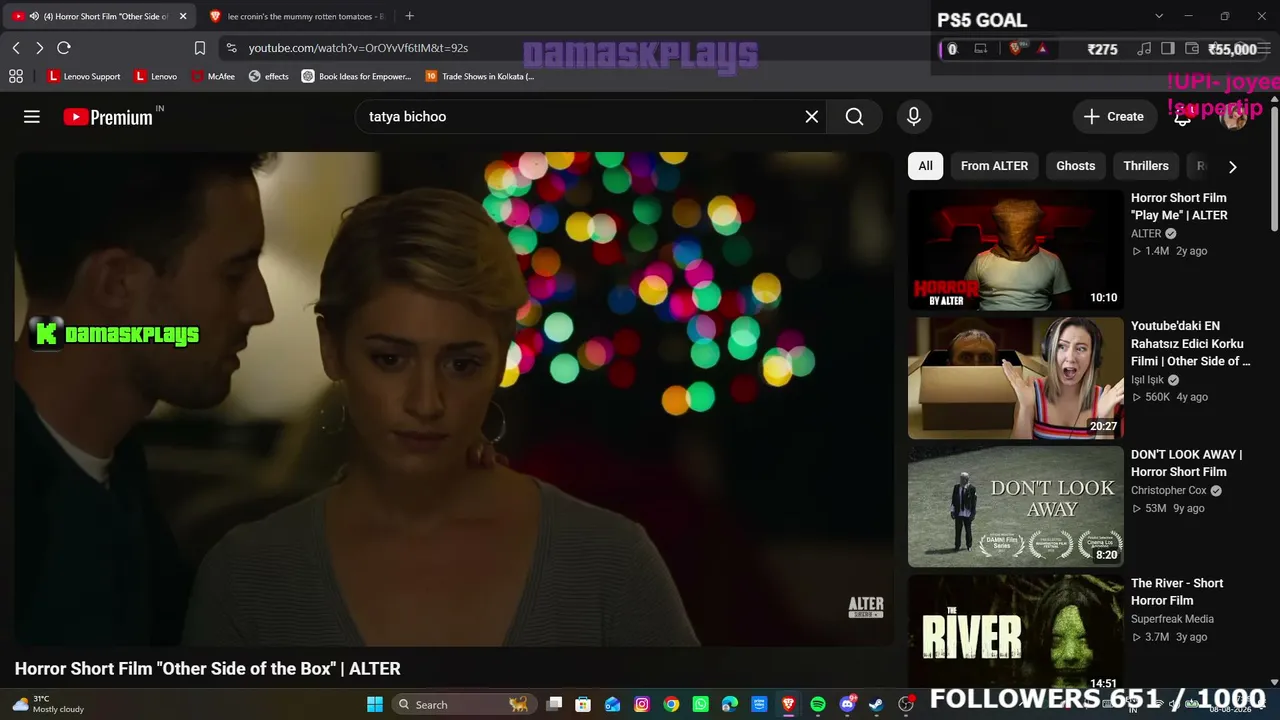Open the bookmarks apps grid icon
The height and width of the screenshot is (720, 1280).
16,76
